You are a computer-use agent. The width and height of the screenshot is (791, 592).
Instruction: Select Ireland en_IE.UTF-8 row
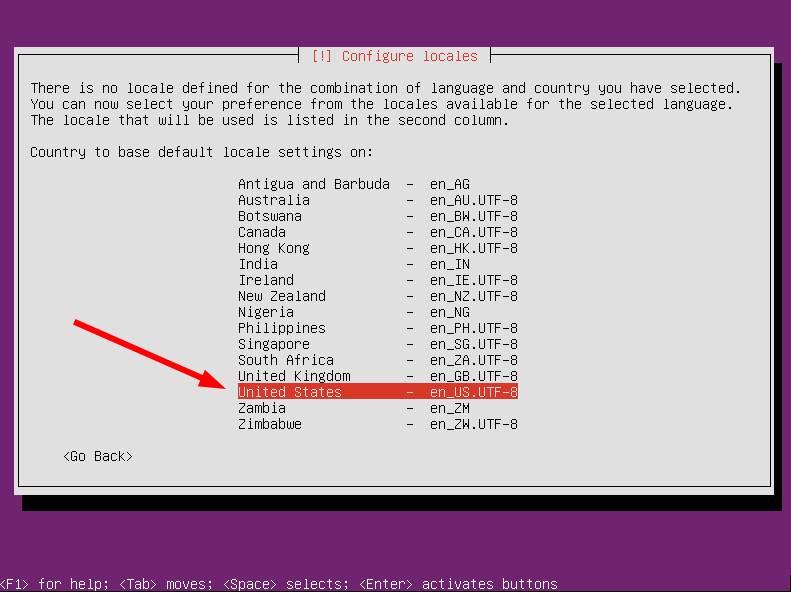click(x=378, y=280)
